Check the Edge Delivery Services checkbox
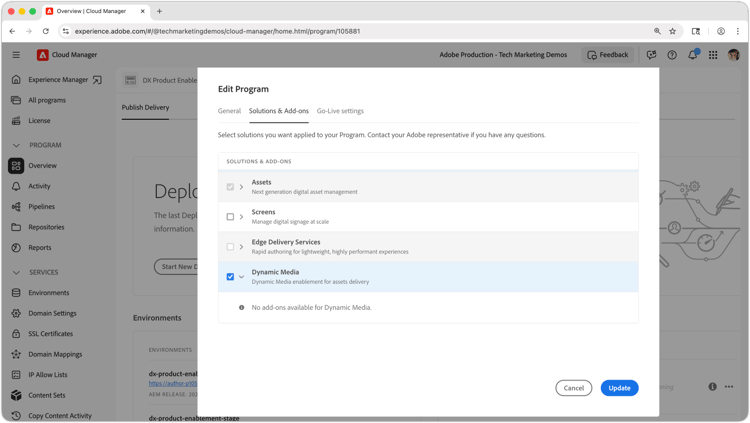Image resolution: width=750 pixels, height=423 pixels. coord(230,247)
